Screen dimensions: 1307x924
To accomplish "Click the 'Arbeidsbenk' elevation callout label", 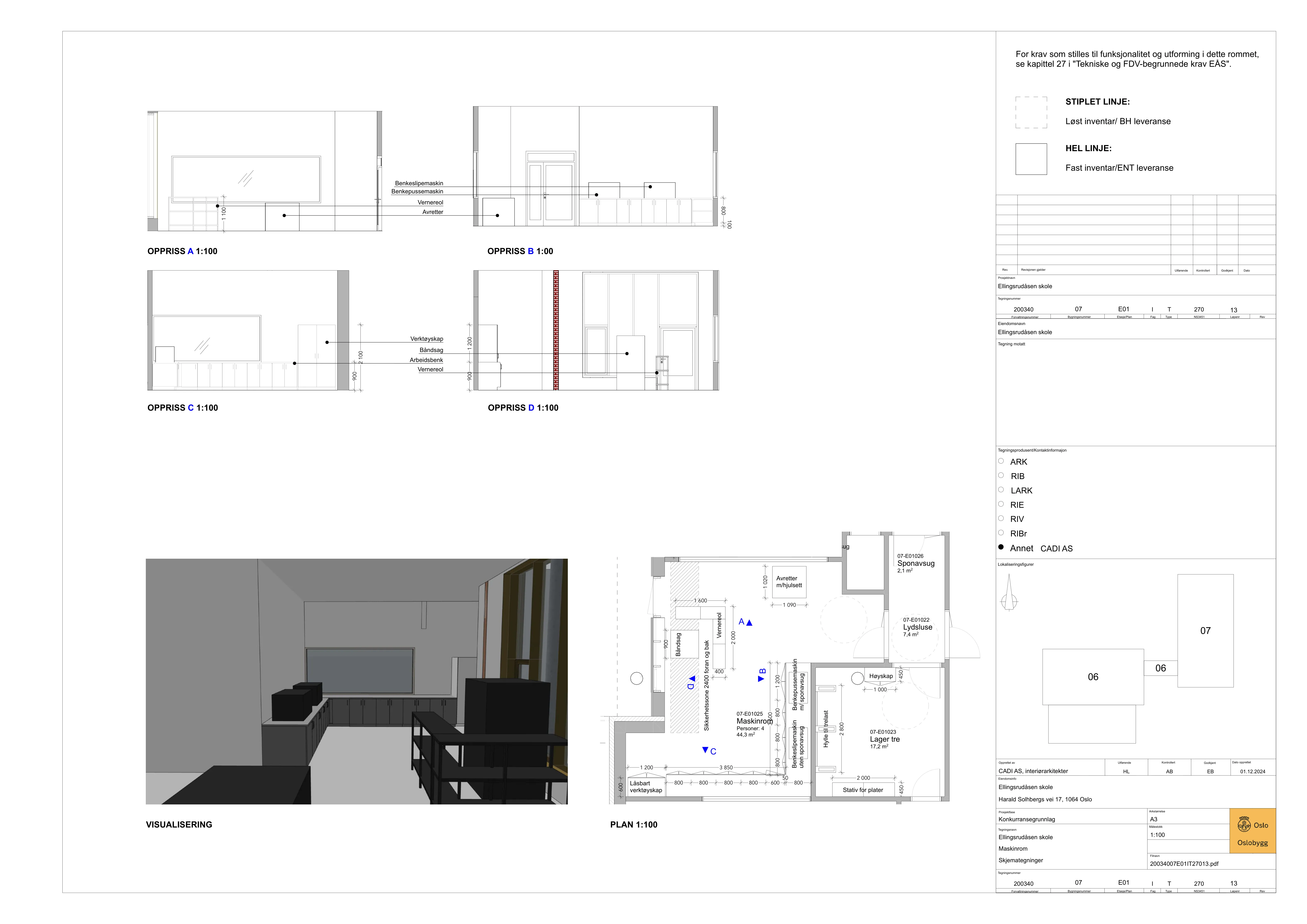I will [426, 360].
